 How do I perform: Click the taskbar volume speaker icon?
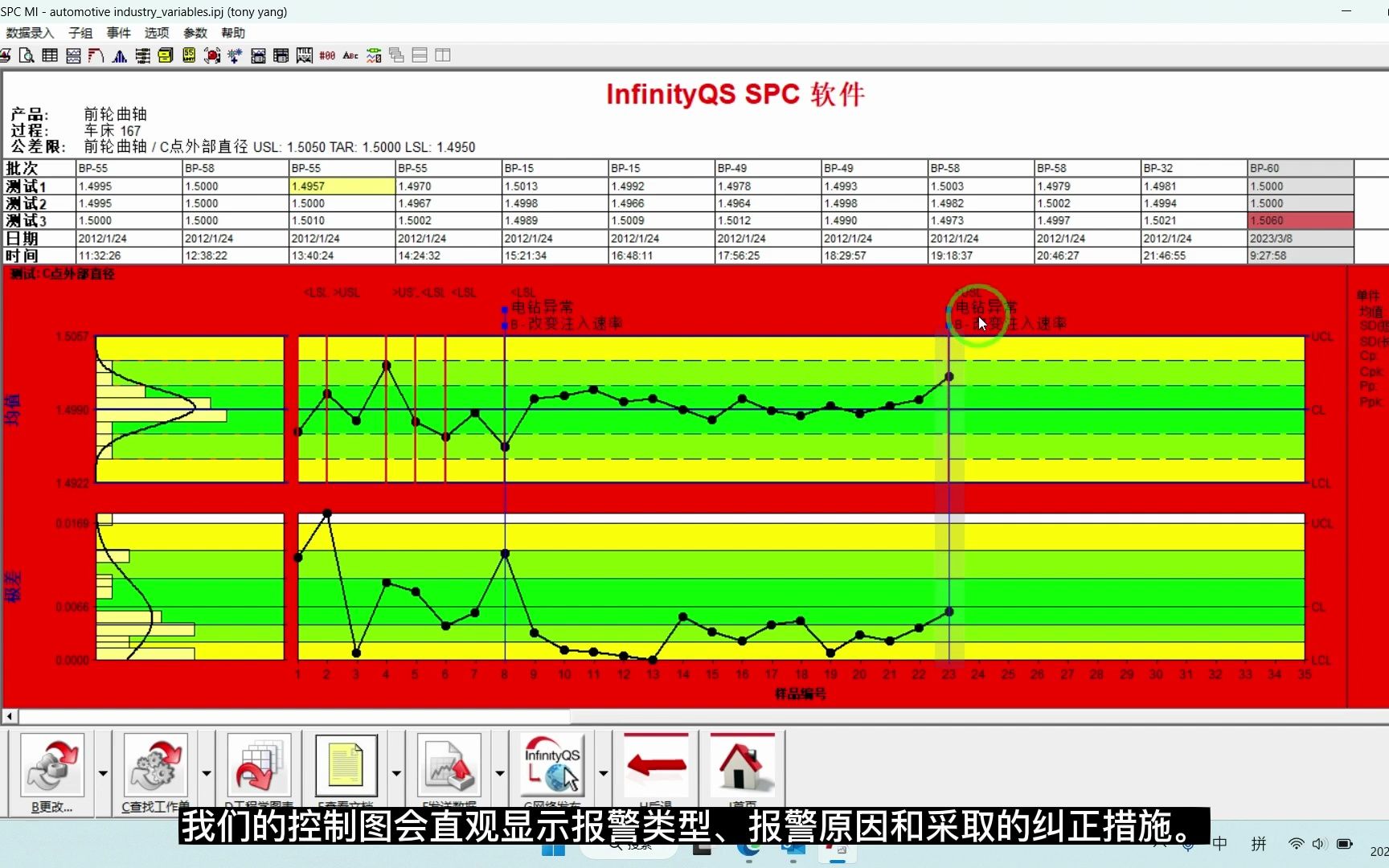point(1319,844)
